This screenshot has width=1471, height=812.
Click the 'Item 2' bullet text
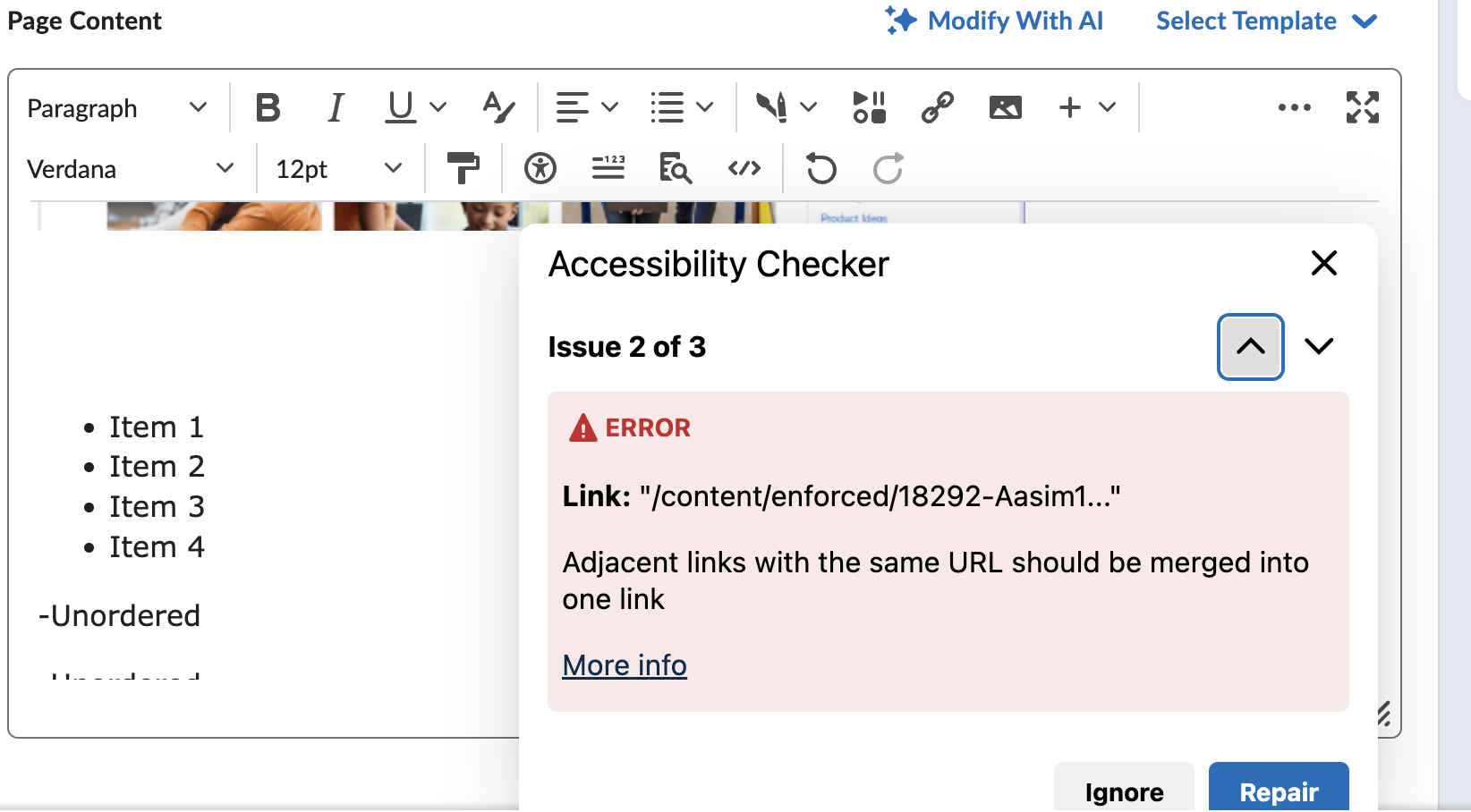(x=157, y=467)
